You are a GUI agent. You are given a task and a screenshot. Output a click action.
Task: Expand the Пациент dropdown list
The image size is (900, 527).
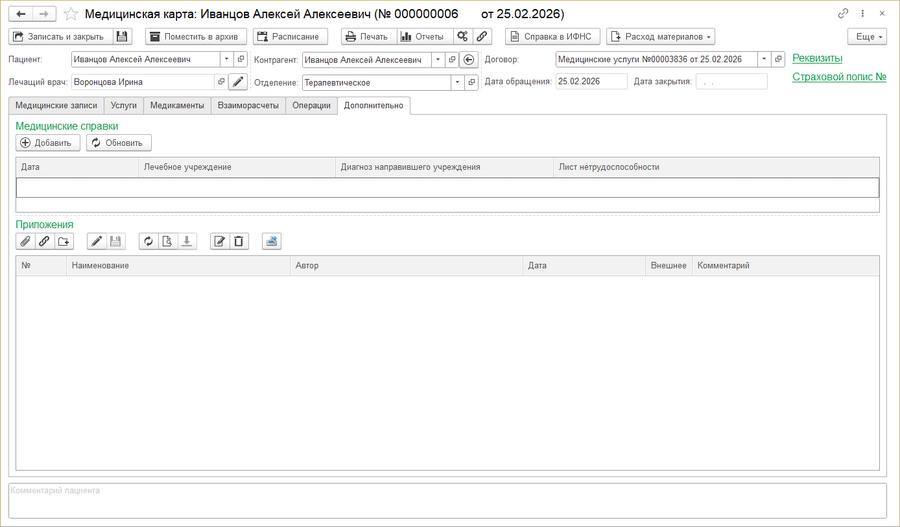(x=227, y=59)
